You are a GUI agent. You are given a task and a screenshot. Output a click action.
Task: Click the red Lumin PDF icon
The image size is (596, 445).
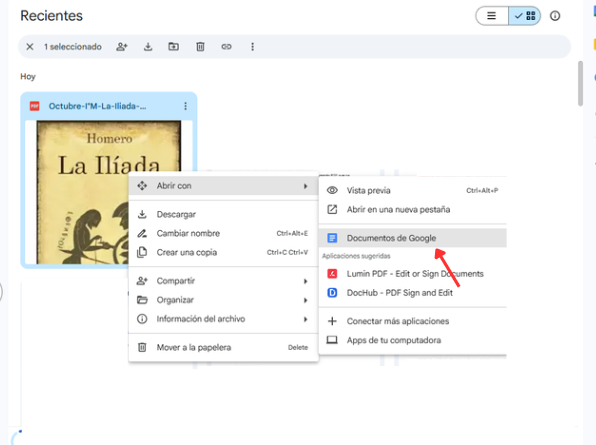tap(332, 274)
